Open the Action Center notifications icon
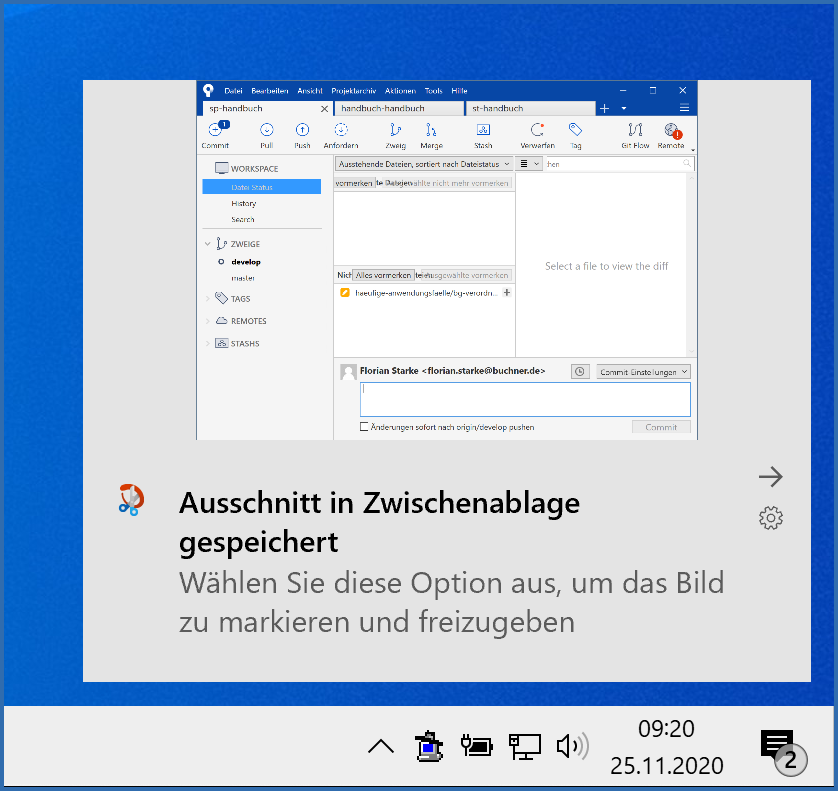Image resolution: width=838 pixels, height=791 pixels. point(778,746)
